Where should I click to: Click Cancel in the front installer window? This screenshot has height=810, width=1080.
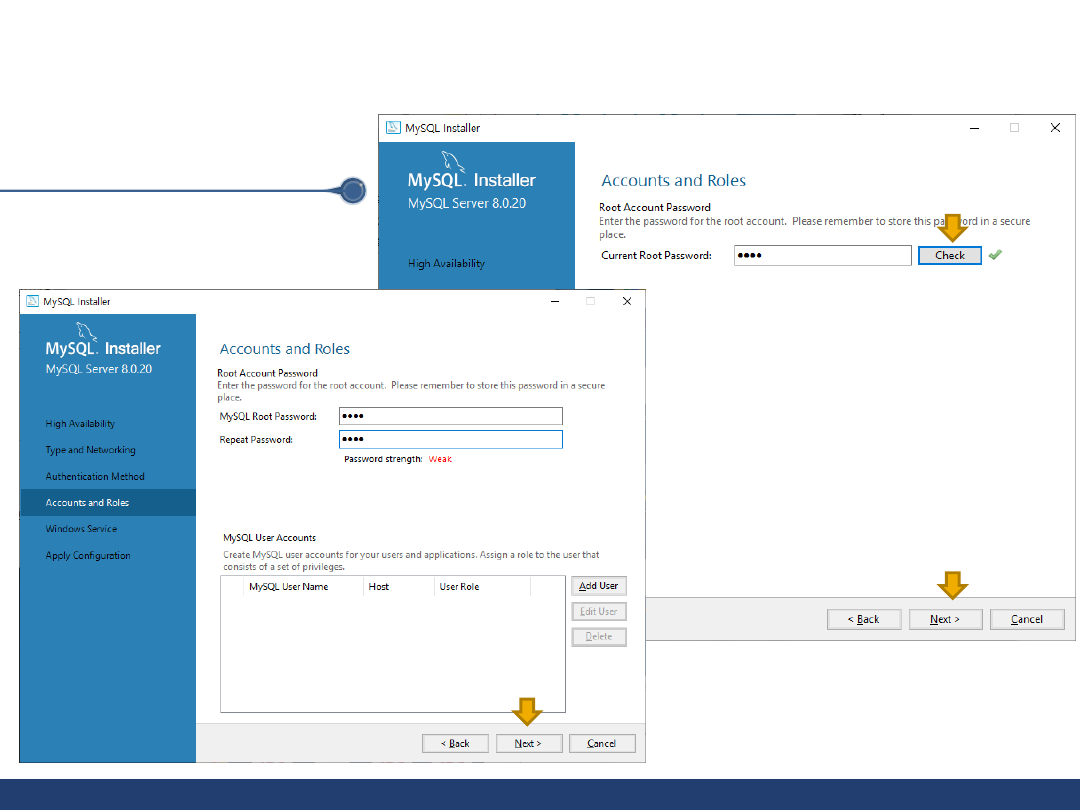[602, 743]
